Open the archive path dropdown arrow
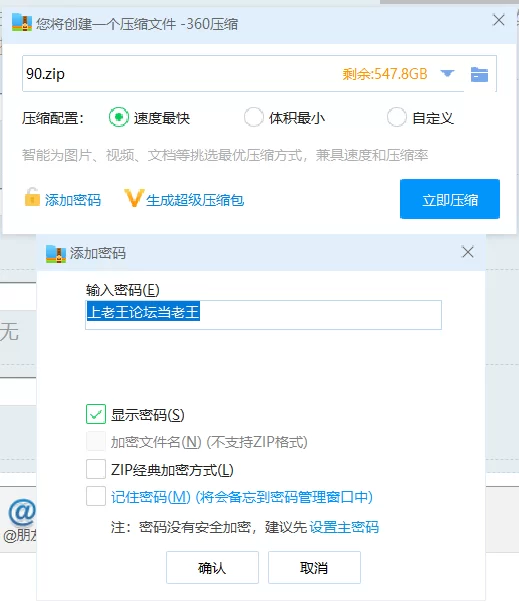The image size is (519, 603). point(447,73)
